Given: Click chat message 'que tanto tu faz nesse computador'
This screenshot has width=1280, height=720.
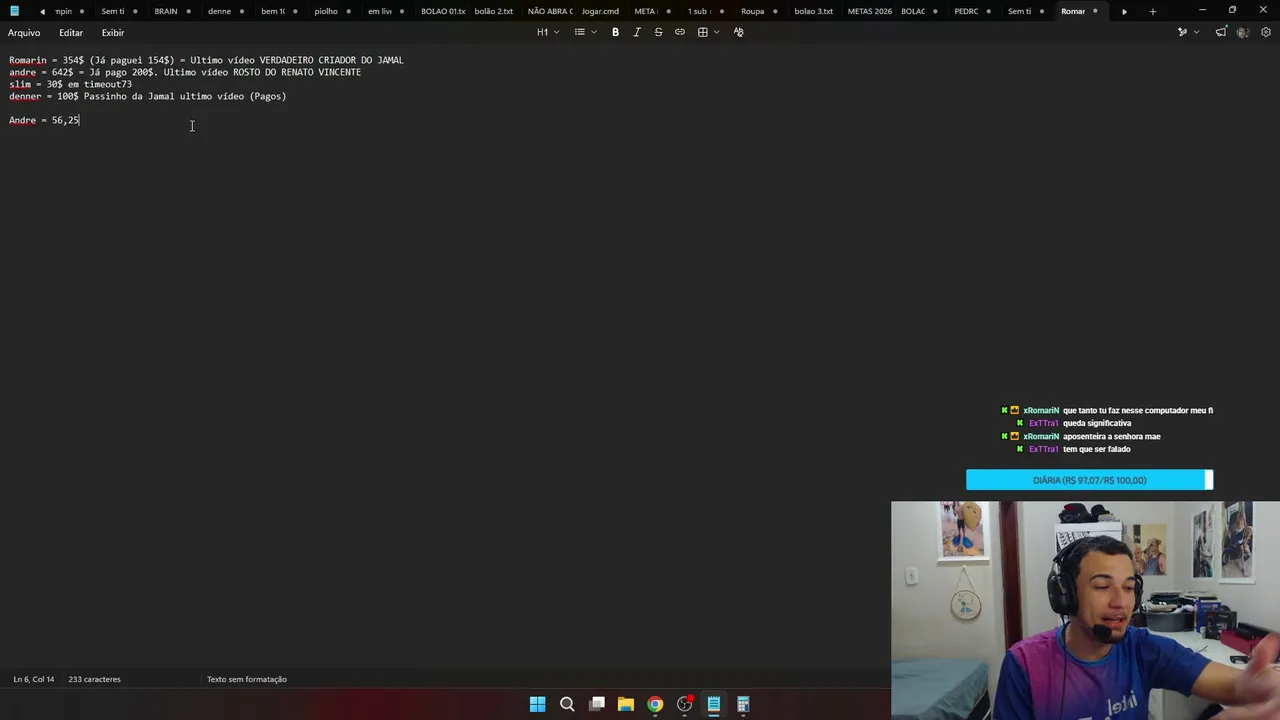Looking at the screenshot, I should pyautogui.click(x=1138, y=410).
